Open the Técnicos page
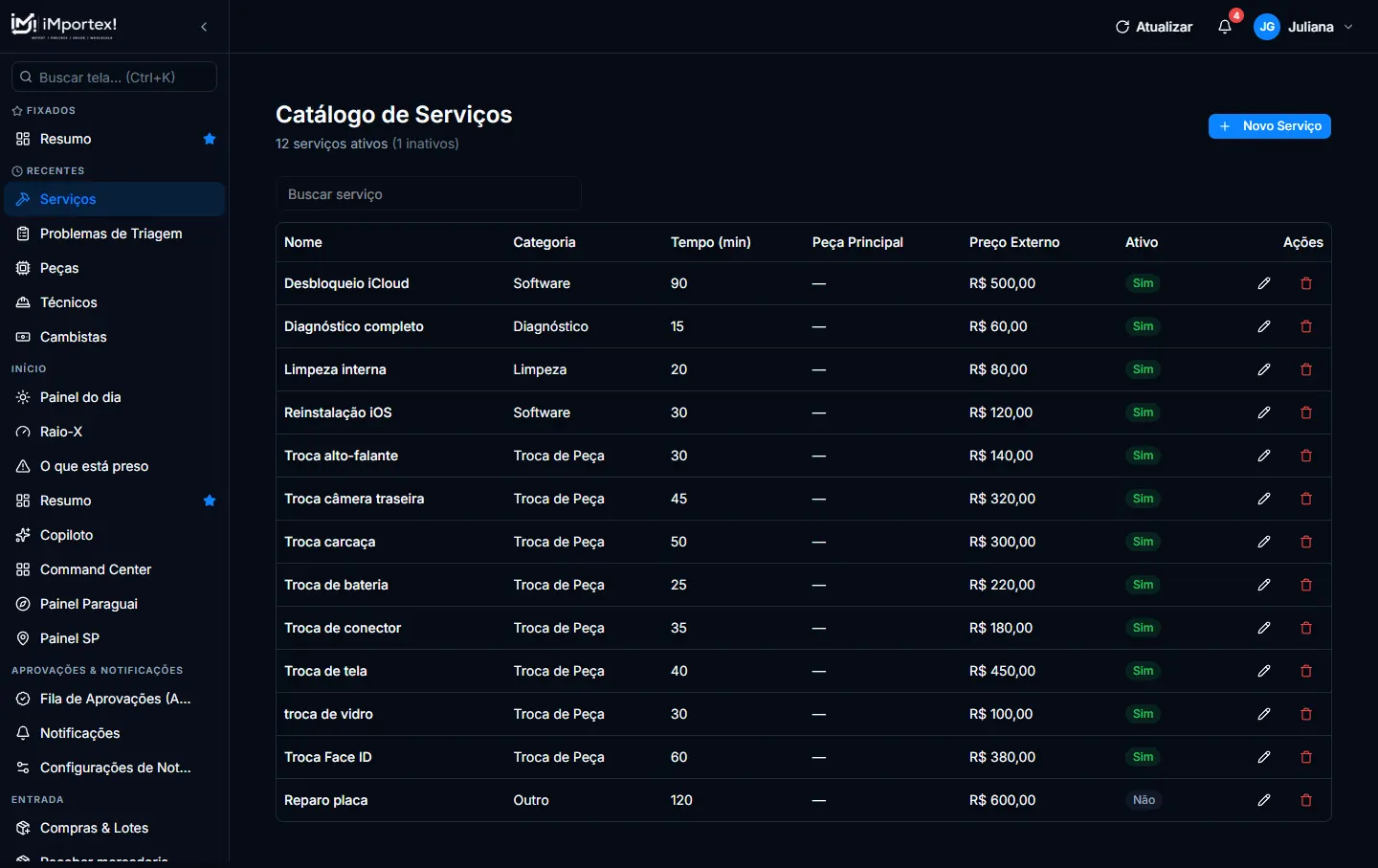The height and width of the screenshot is (868, 1378). click(x=115, y=302)
